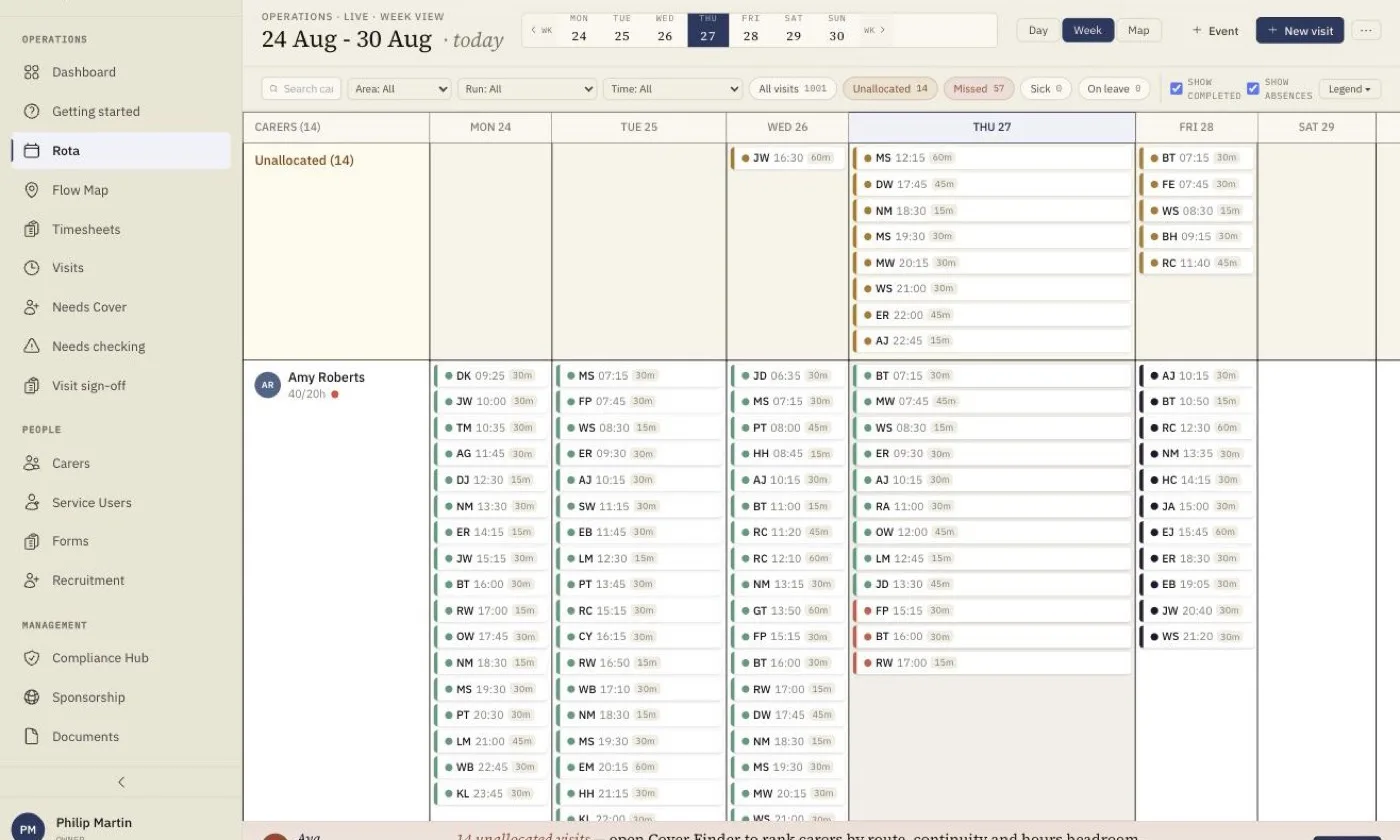
Task: Select FRI 28 in date strip
Action: tap(750, 30)
